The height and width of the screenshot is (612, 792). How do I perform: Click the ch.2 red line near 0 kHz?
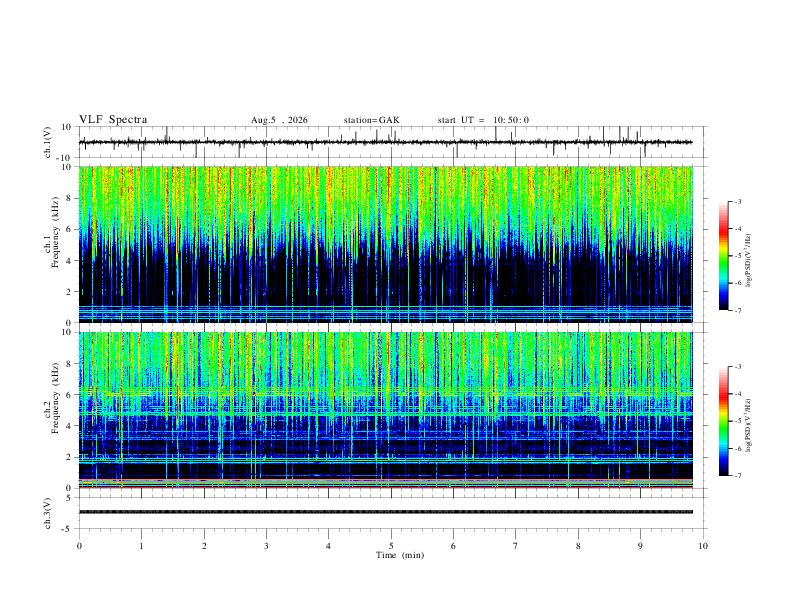coord(385,487)
